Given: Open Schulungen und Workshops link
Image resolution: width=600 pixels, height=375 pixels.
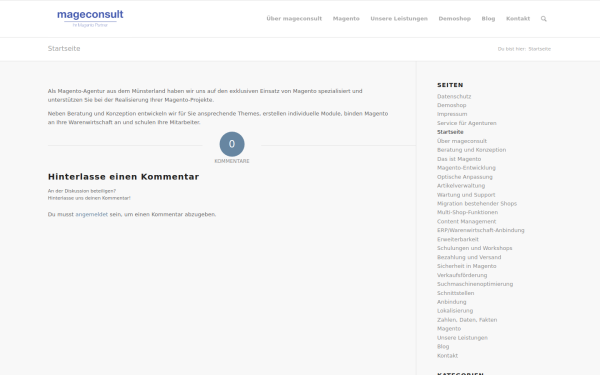Looking at the screenshot, I should (474, 248).
